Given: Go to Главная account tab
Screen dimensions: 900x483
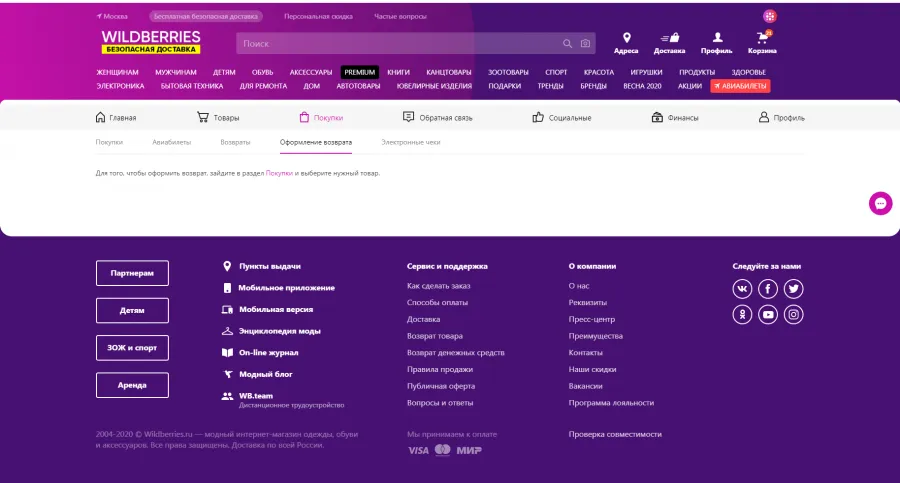Looking at the screenshot, I should pyautogui.click(x=115, y=118).
